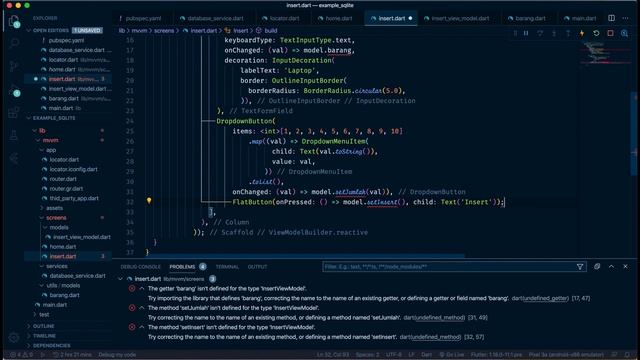Click the filter funnel icon in Problems panel
This screenshot has height=360, width=640.
(580, 267)
